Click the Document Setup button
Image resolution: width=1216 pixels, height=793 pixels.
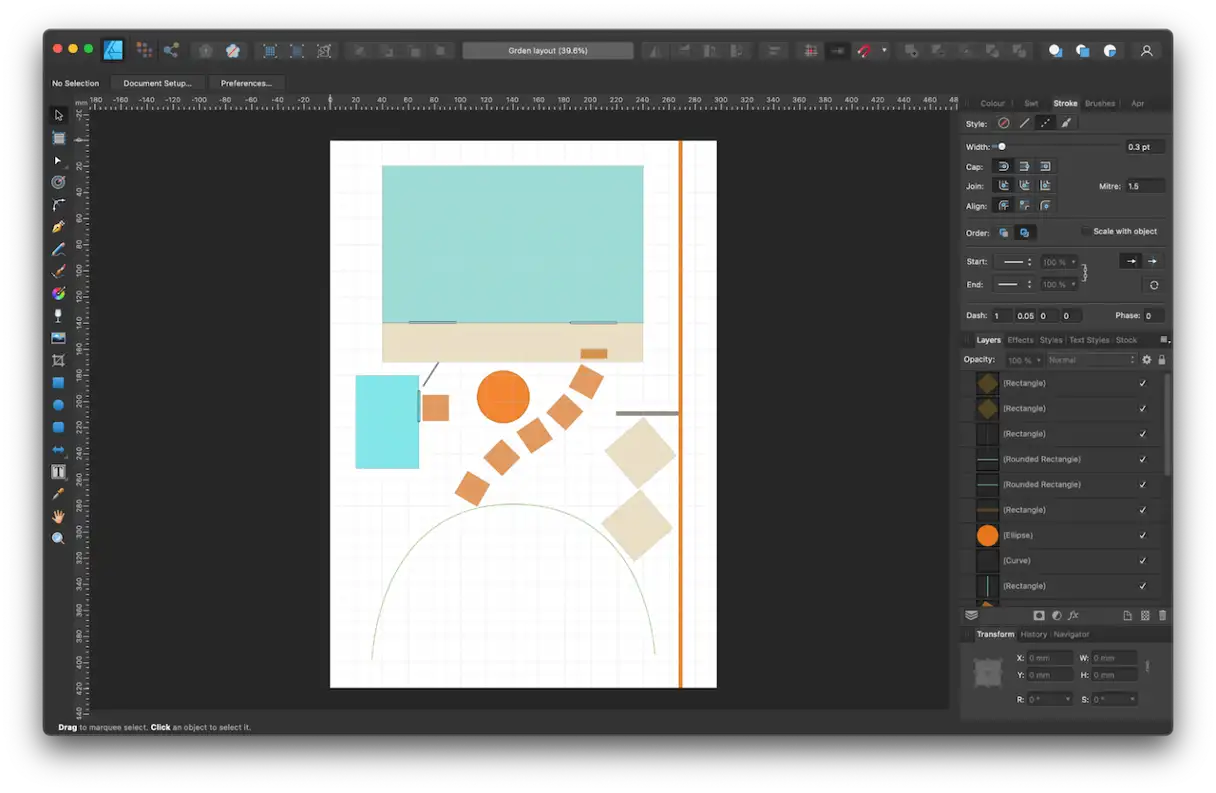click(158, 83)
